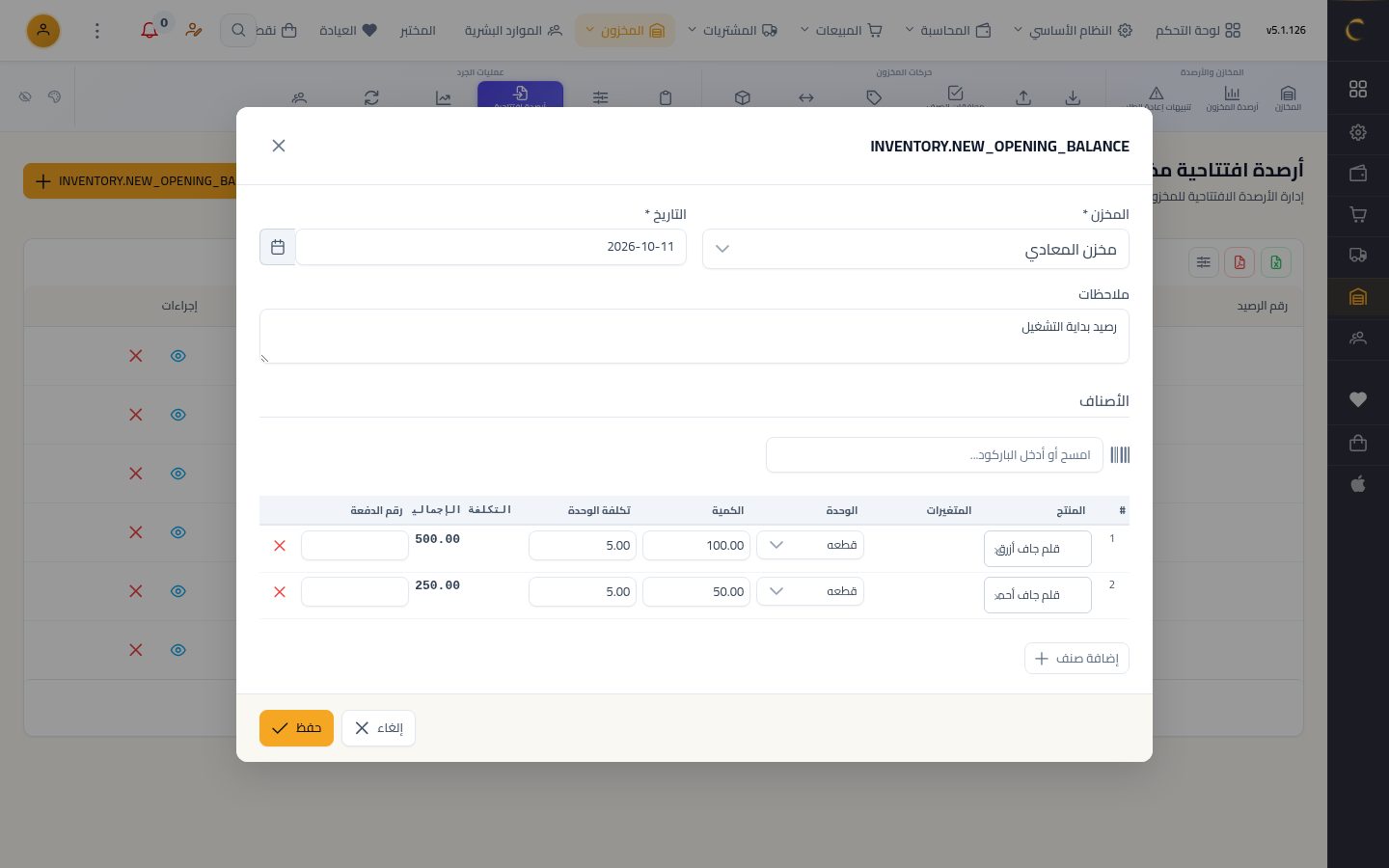Open shopping cart in left sidebar
Screen dimensions: 1389x868
click(1358, 214)
